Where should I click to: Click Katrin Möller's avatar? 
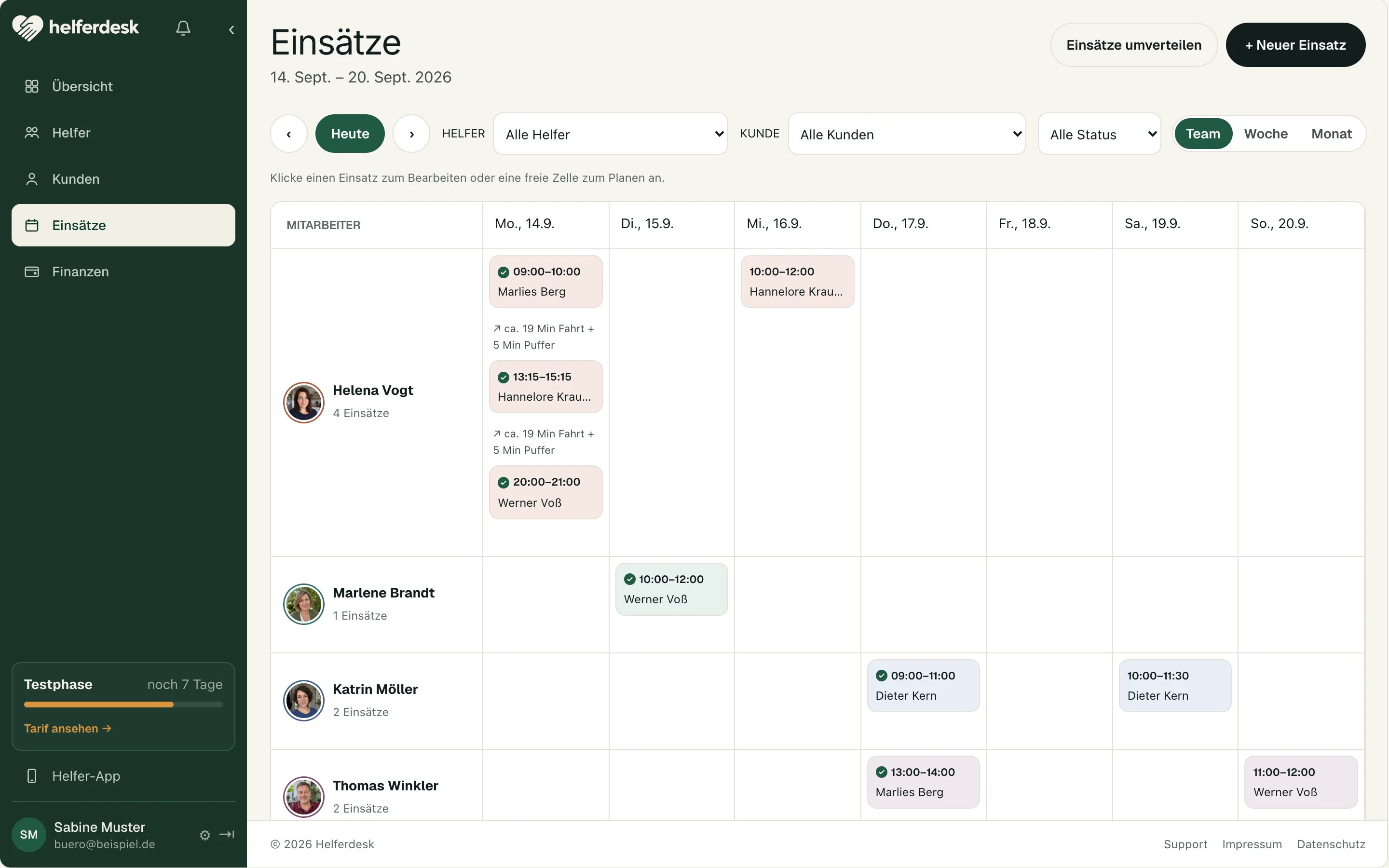304,700
